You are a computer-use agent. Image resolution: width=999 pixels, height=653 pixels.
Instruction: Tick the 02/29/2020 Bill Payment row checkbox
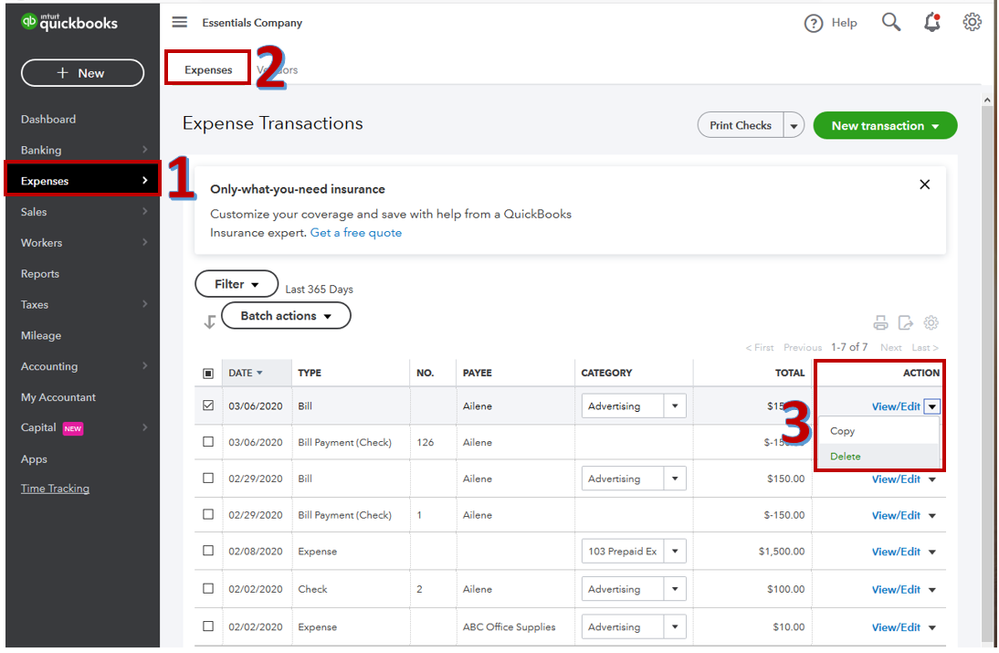coord(208,514)
